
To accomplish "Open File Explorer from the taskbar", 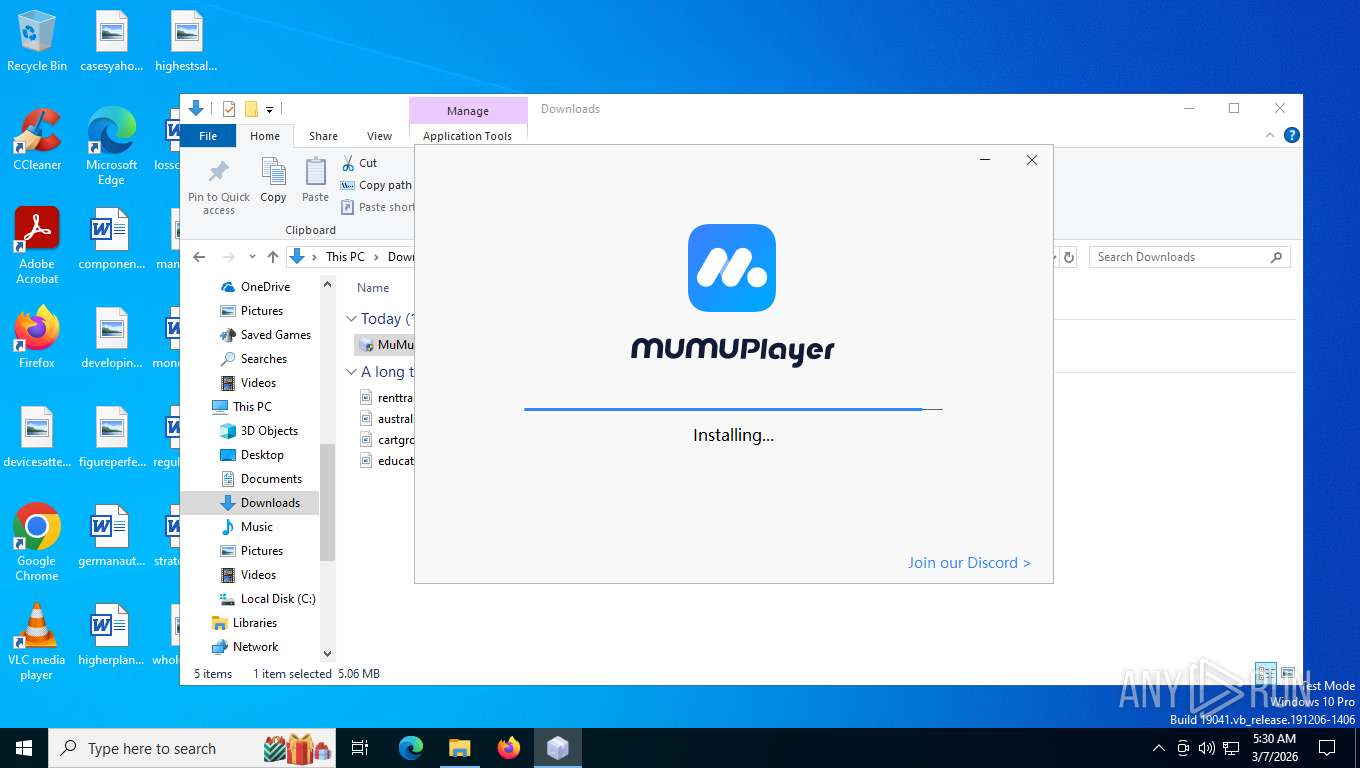I will coord(460,748).
